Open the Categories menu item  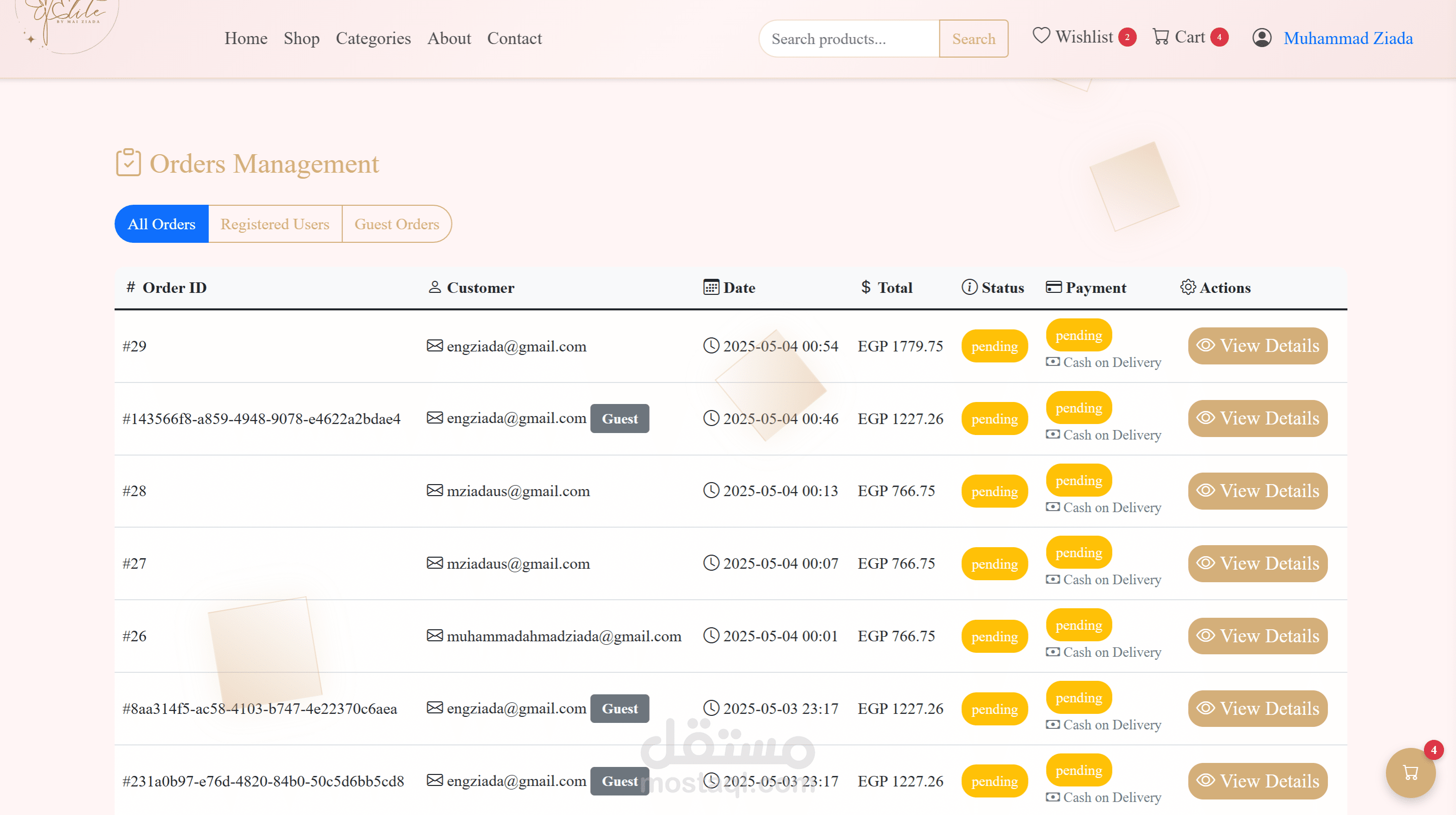(x=373, y=38)
